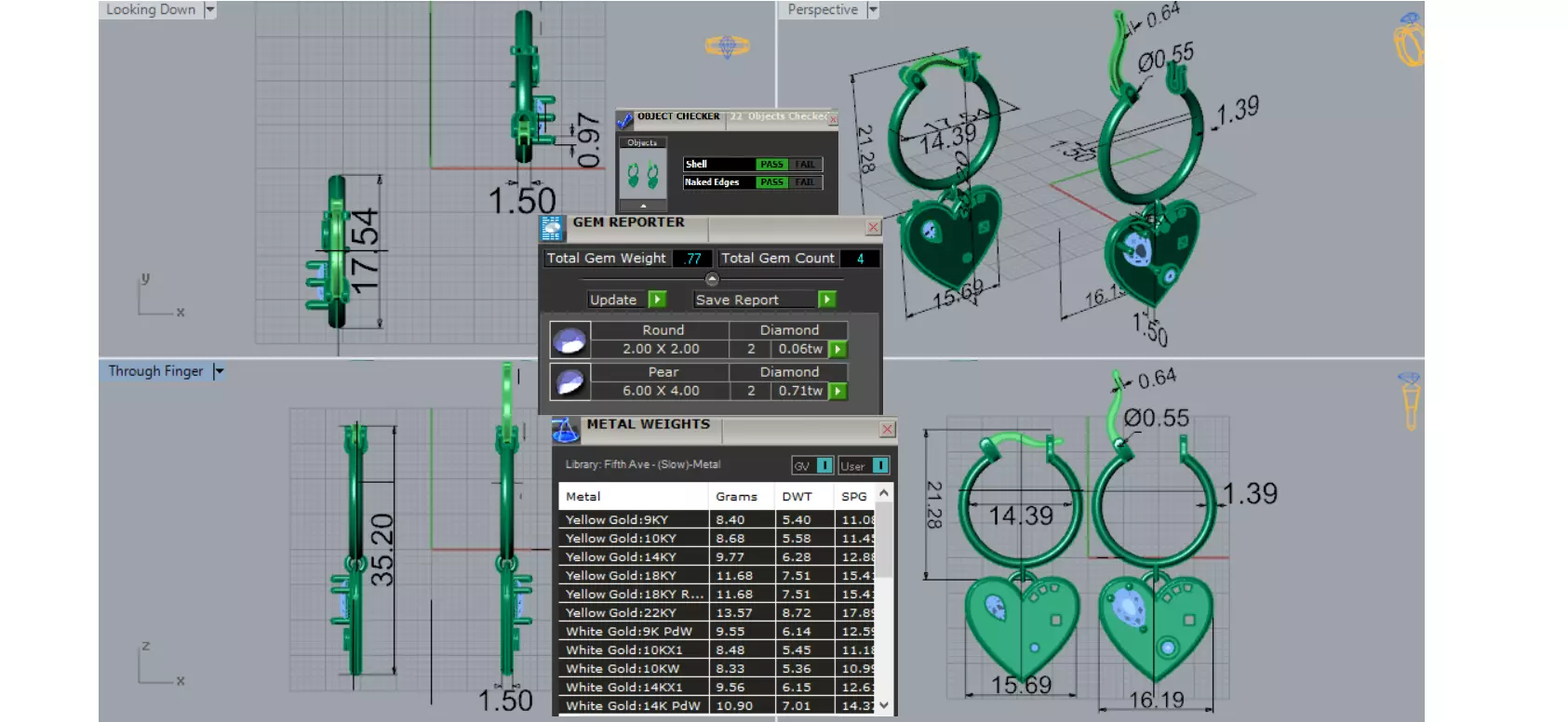Select the Yellow Gold:9KY row

(x=717, y=520)
